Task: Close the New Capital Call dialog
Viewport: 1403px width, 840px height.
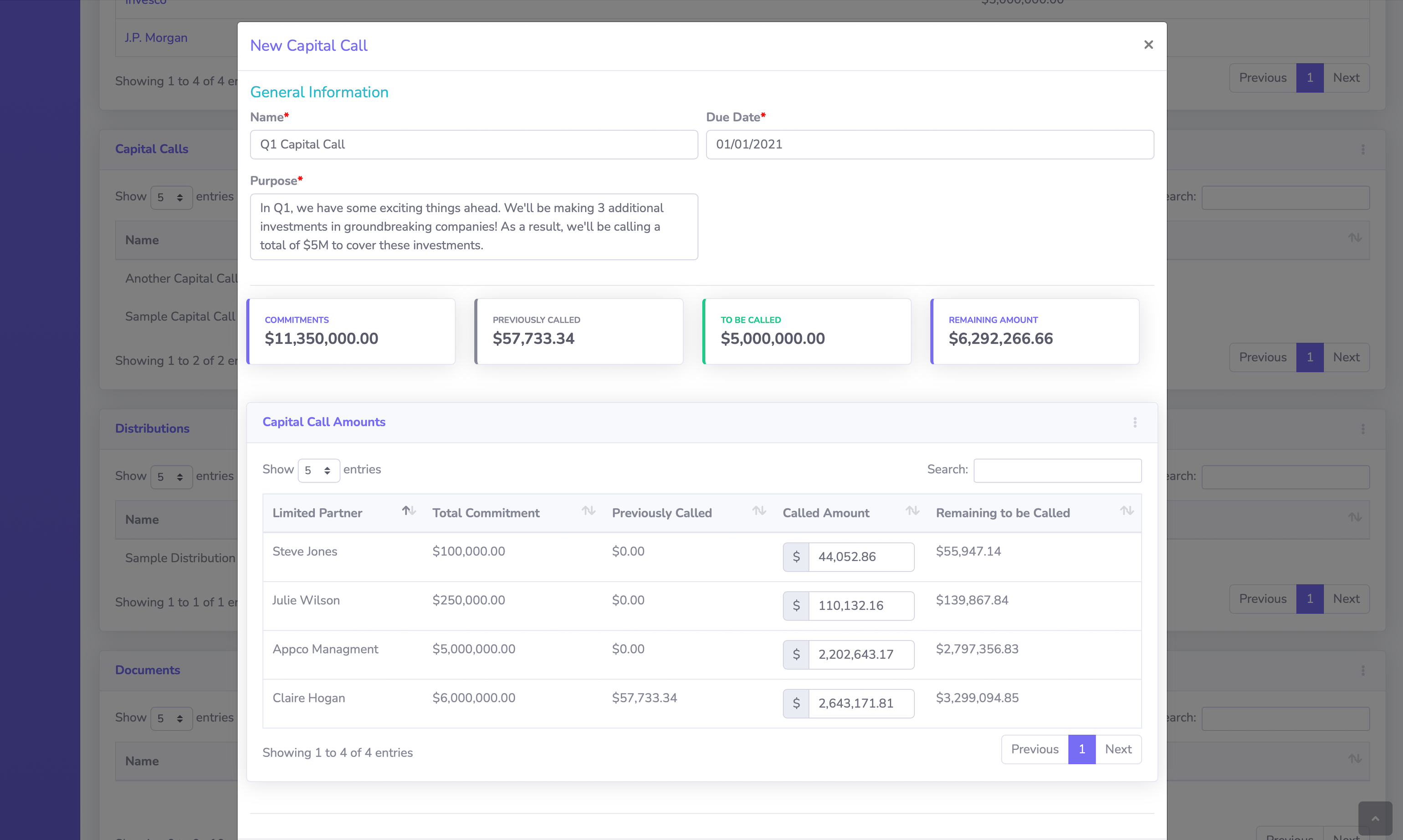Action: click(x=1148, y=45)
